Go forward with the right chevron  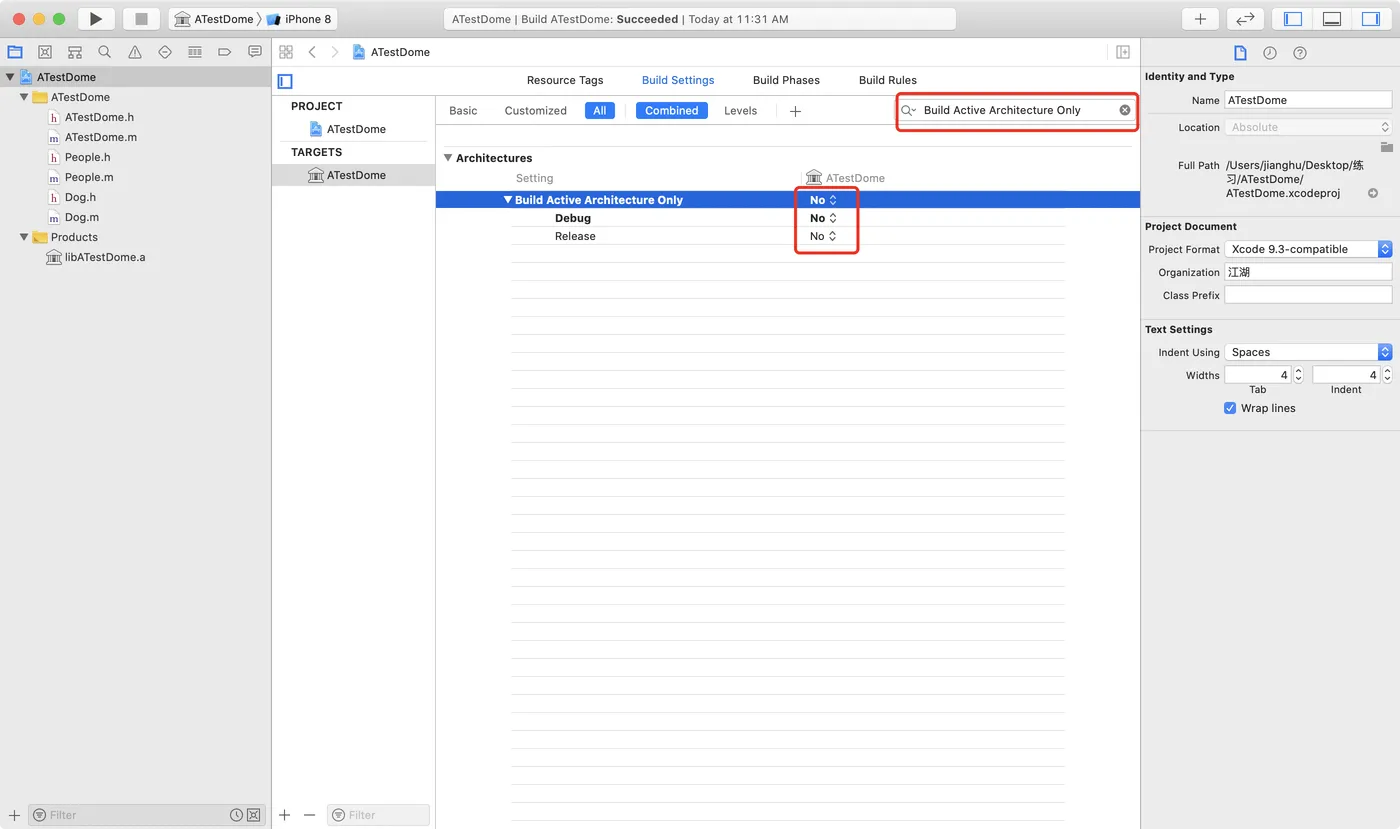click(335, 52)
